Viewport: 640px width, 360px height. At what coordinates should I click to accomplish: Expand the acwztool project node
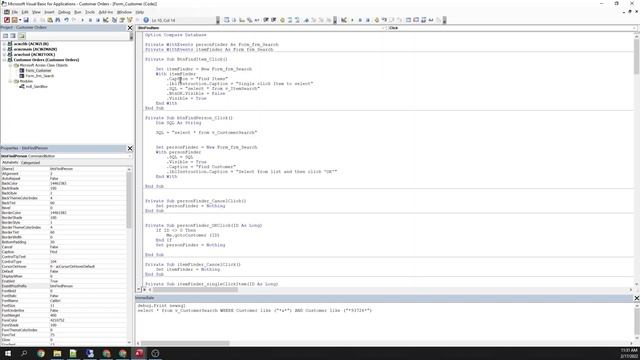[x=4, y=54]
